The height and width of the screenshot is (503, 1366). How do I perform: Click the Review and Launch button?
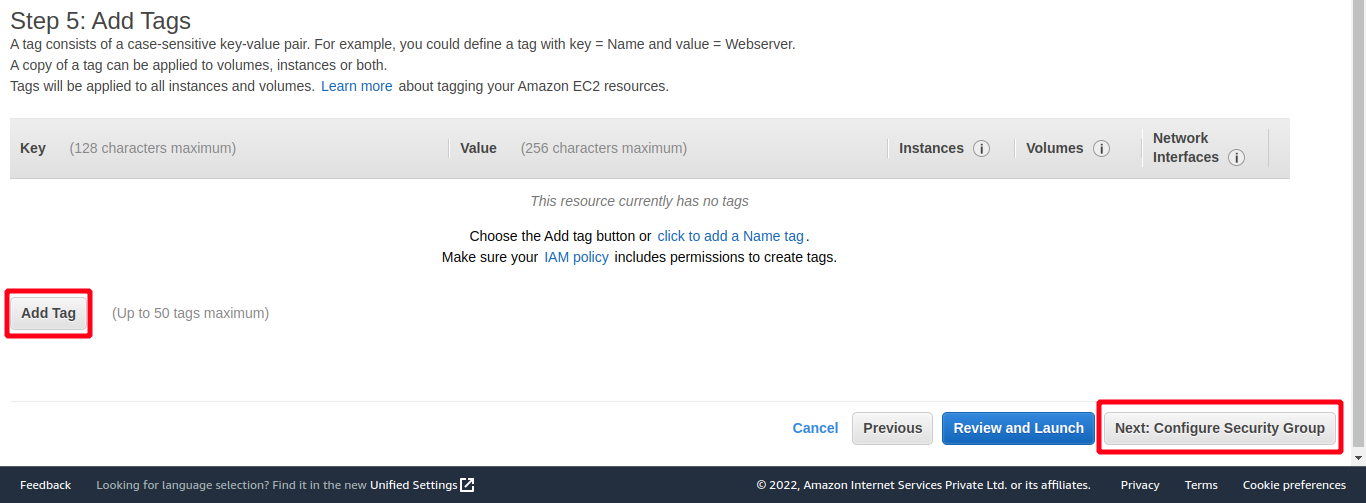(x=1018, y=428)
